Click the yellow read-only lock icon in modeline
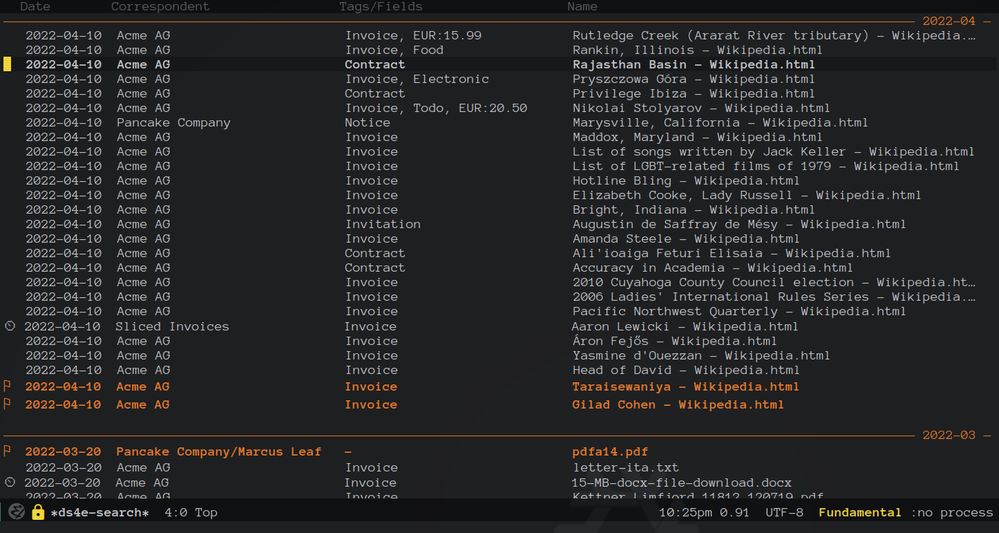999x533 pixels. click(38, 513)
